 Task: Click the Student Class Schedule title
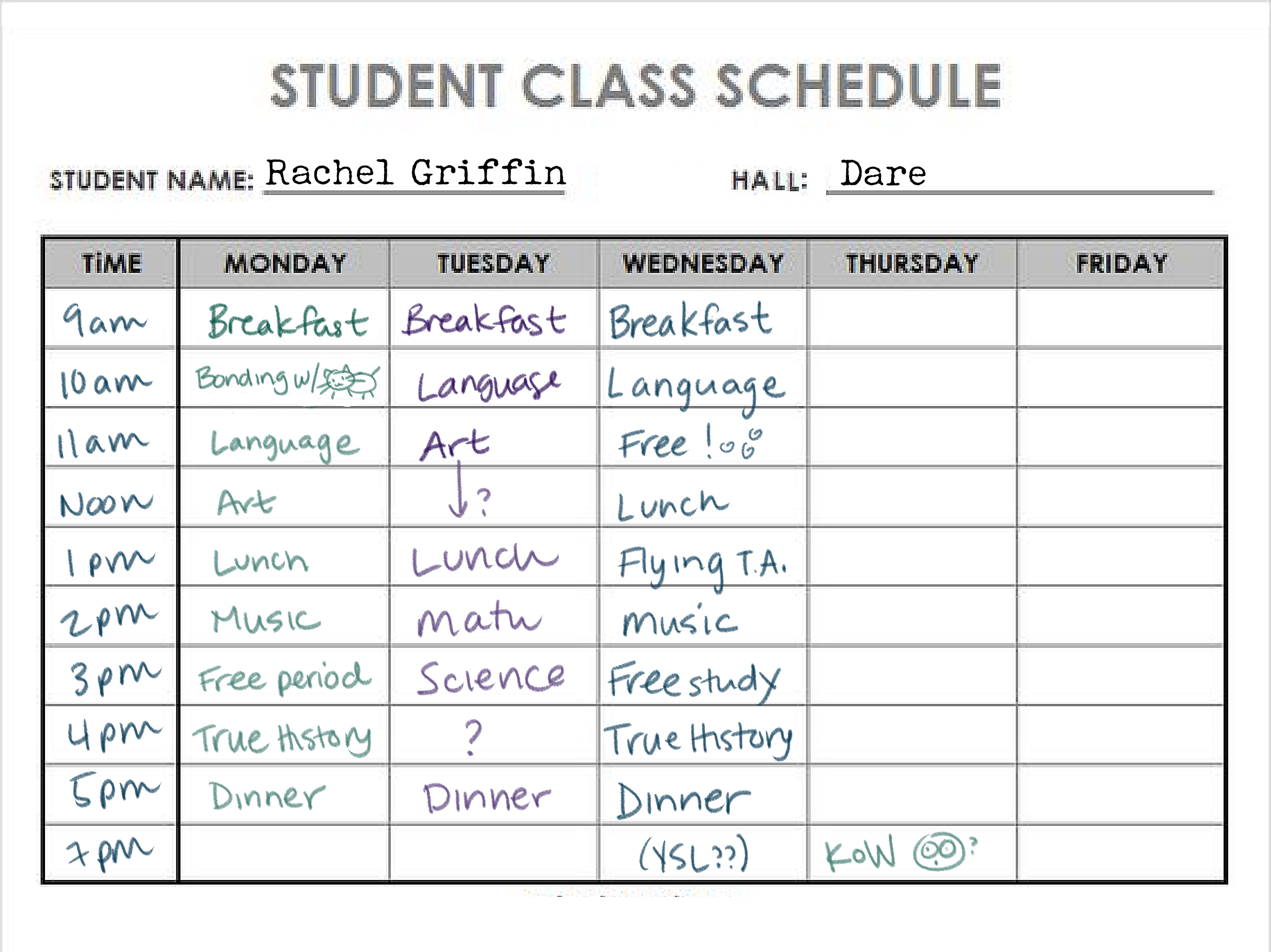point(635,86)
